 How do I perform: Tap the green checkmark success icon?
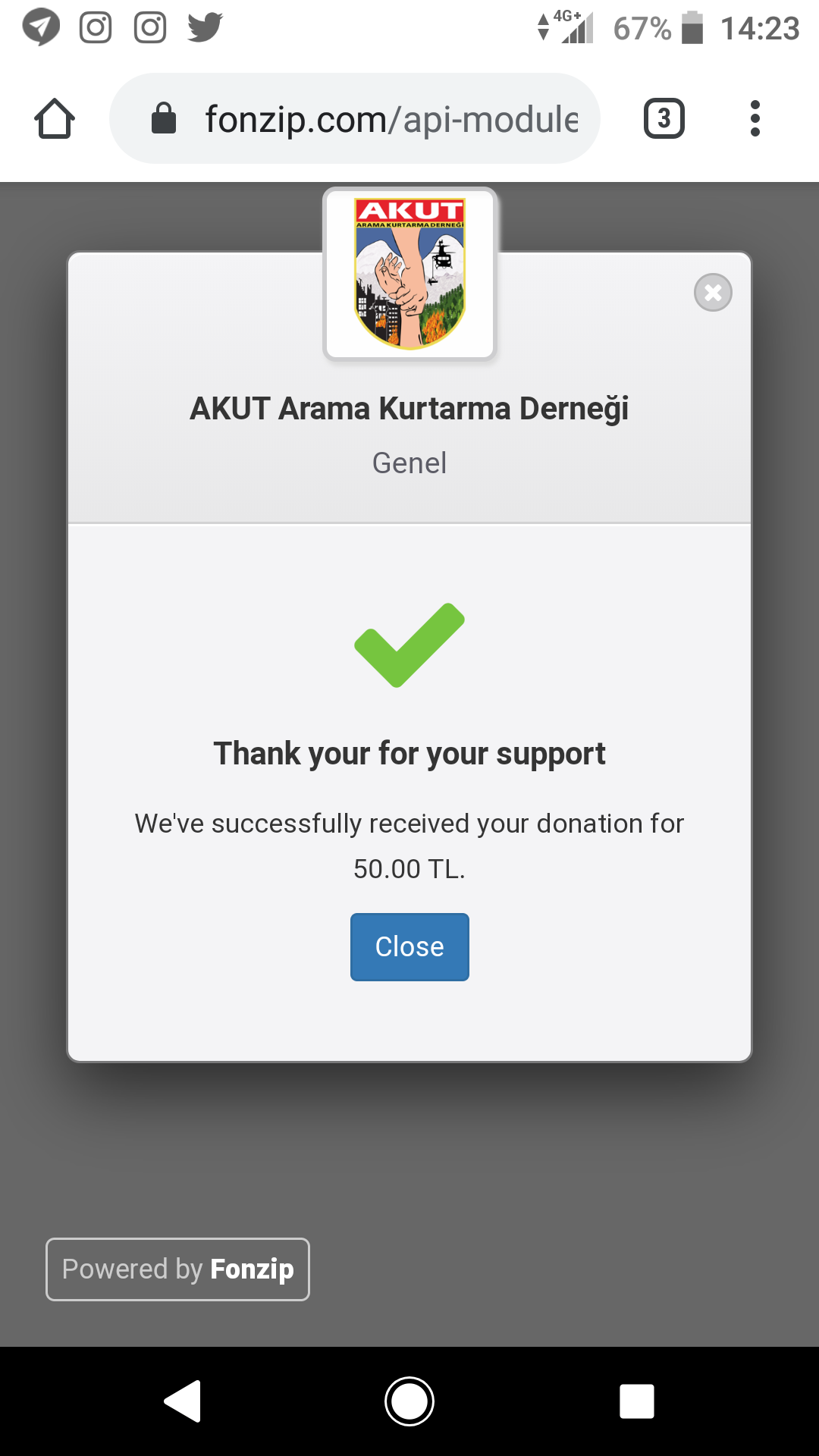(x=409, y=645)
